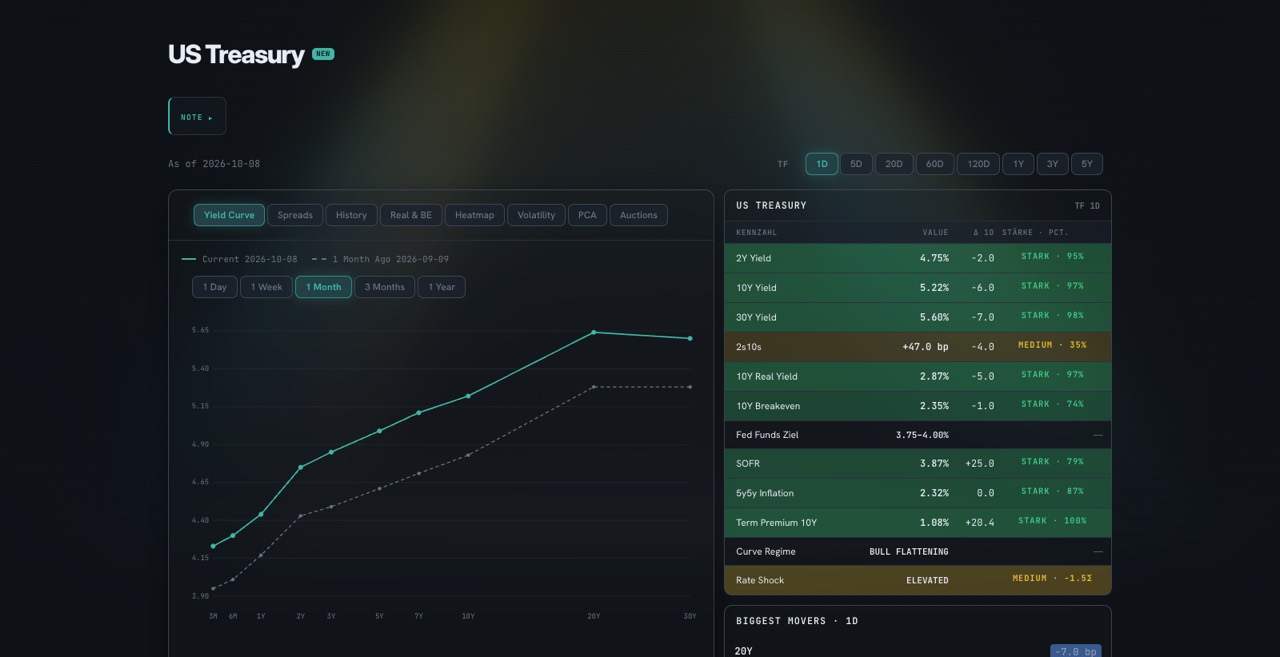Open the Real & BE tab
Screen dimensions: 1280x657
(x=411, y=215)
